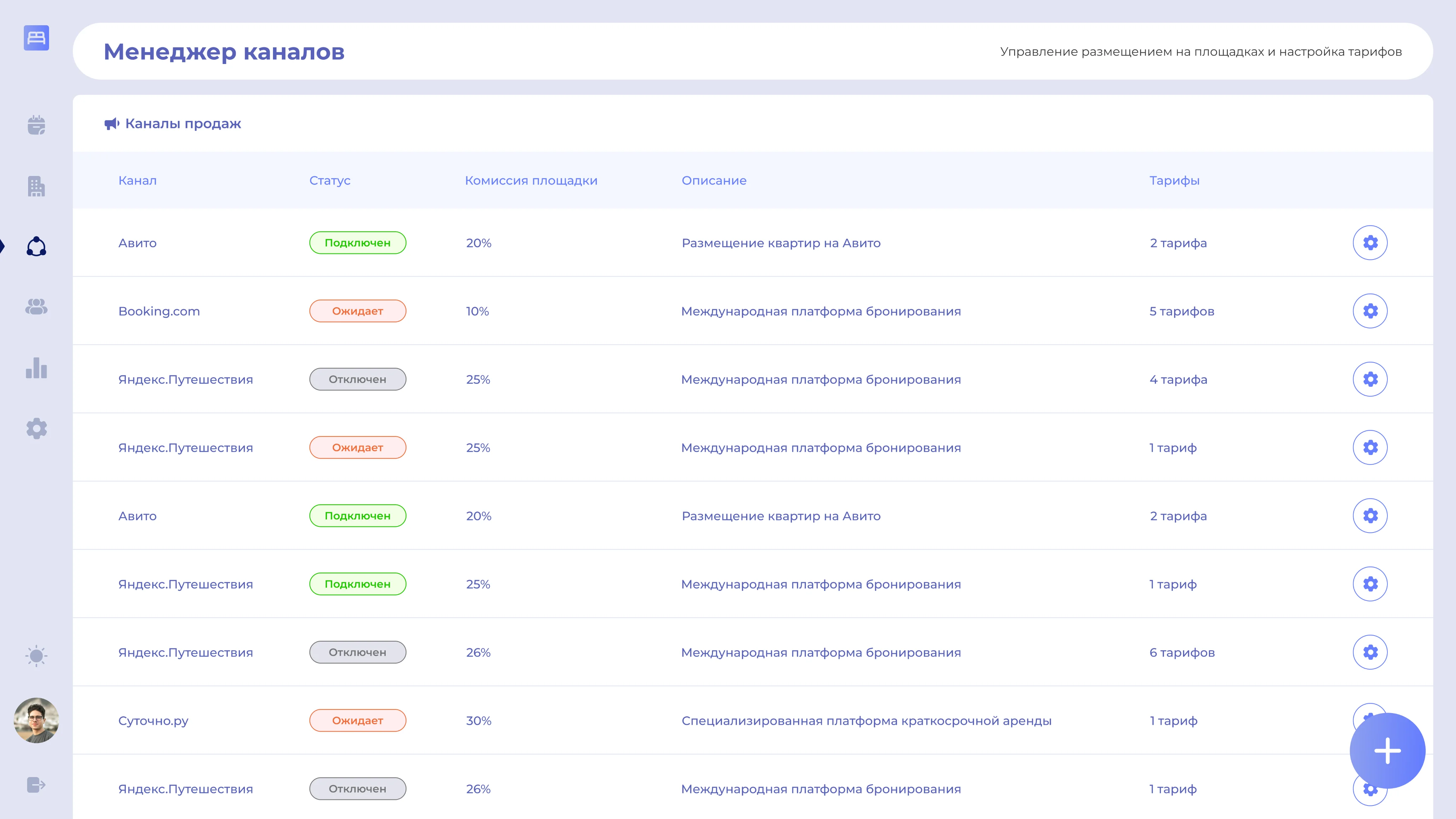Open the statistics bar chart icon
The height and width of the screenshot is (819, 1456).
click(36, 368)
